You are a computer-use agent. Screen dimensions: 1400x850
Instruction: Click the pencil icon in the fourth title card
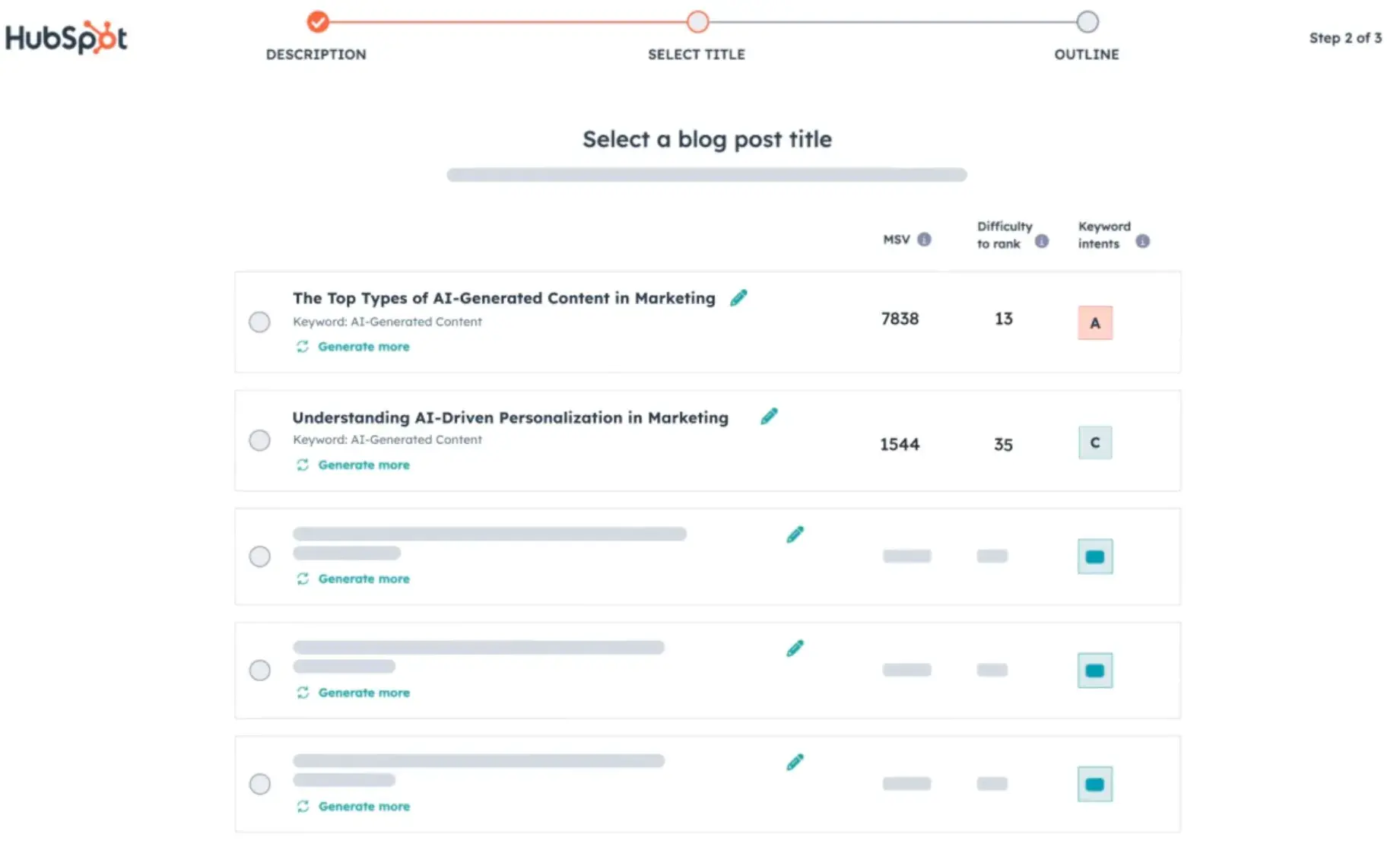pos(795,649)
